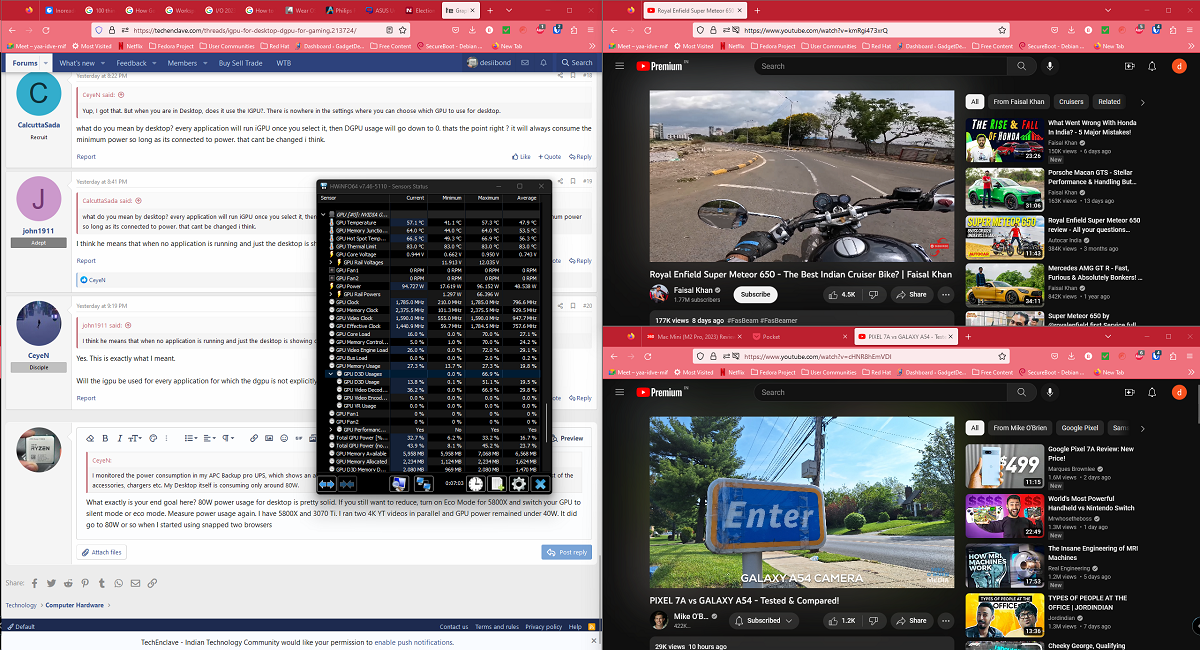Collapse GPU D3D Usages row in HWiNFO
The height and width of the screenshot is (650, 1200).
pos(332,374)
